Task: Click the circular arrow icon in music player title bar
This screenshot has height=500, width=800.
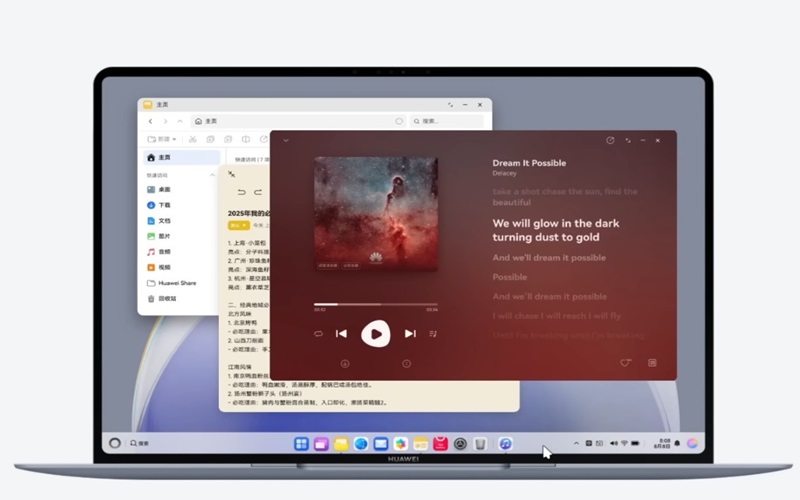Action: (610, 140)
